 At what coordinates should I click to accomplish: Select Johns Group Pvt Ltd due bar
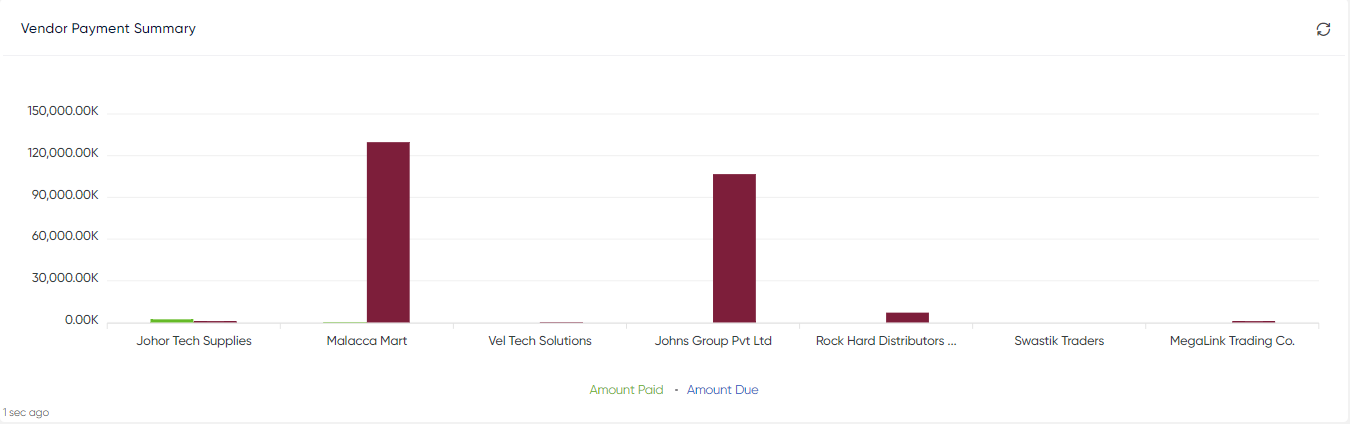click(x=734, y=248)
